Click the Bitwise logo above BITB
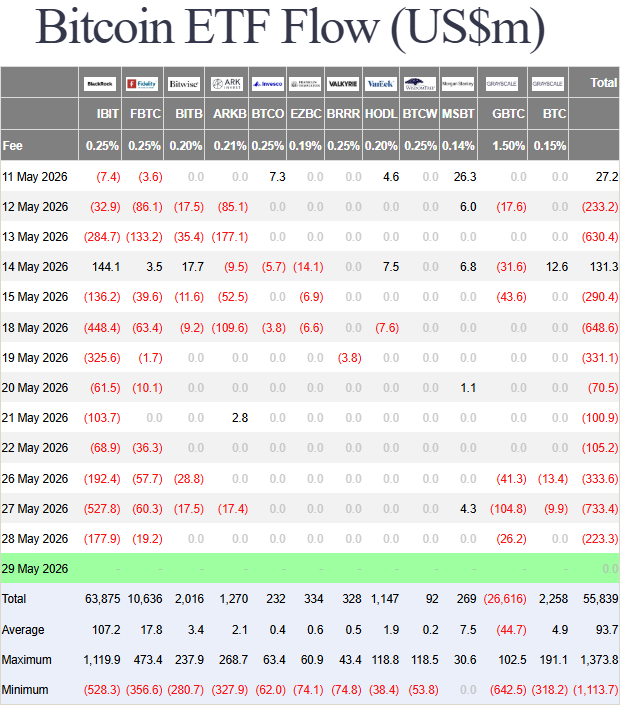 point(184,84)
